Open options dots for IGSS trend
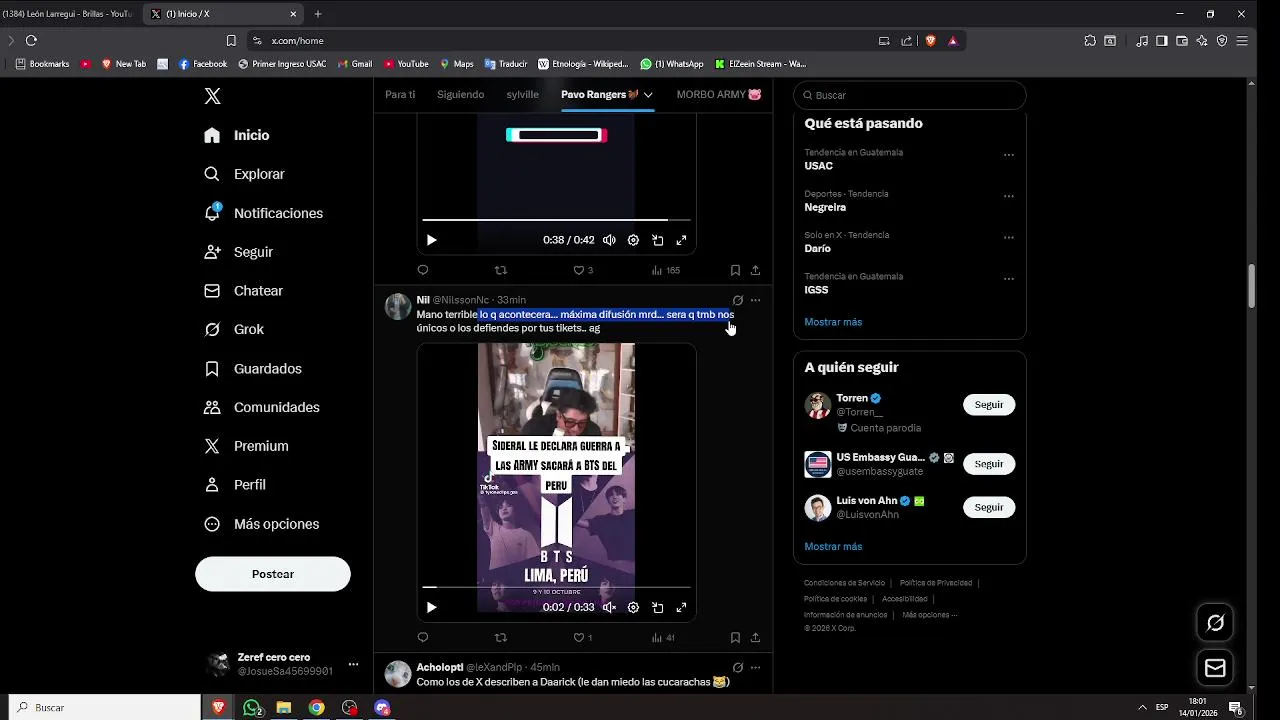Viewport: 1280px width, 720px height. [x=1009, y=279]
